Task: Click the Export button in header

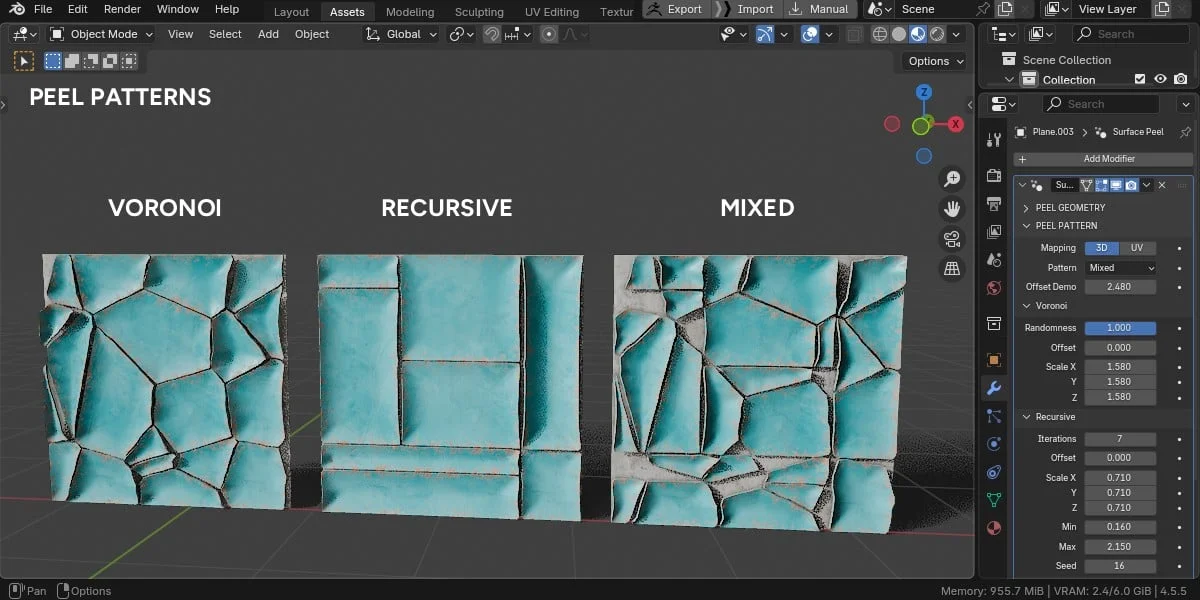Action: pyautogui.click(x=683, y=8)
